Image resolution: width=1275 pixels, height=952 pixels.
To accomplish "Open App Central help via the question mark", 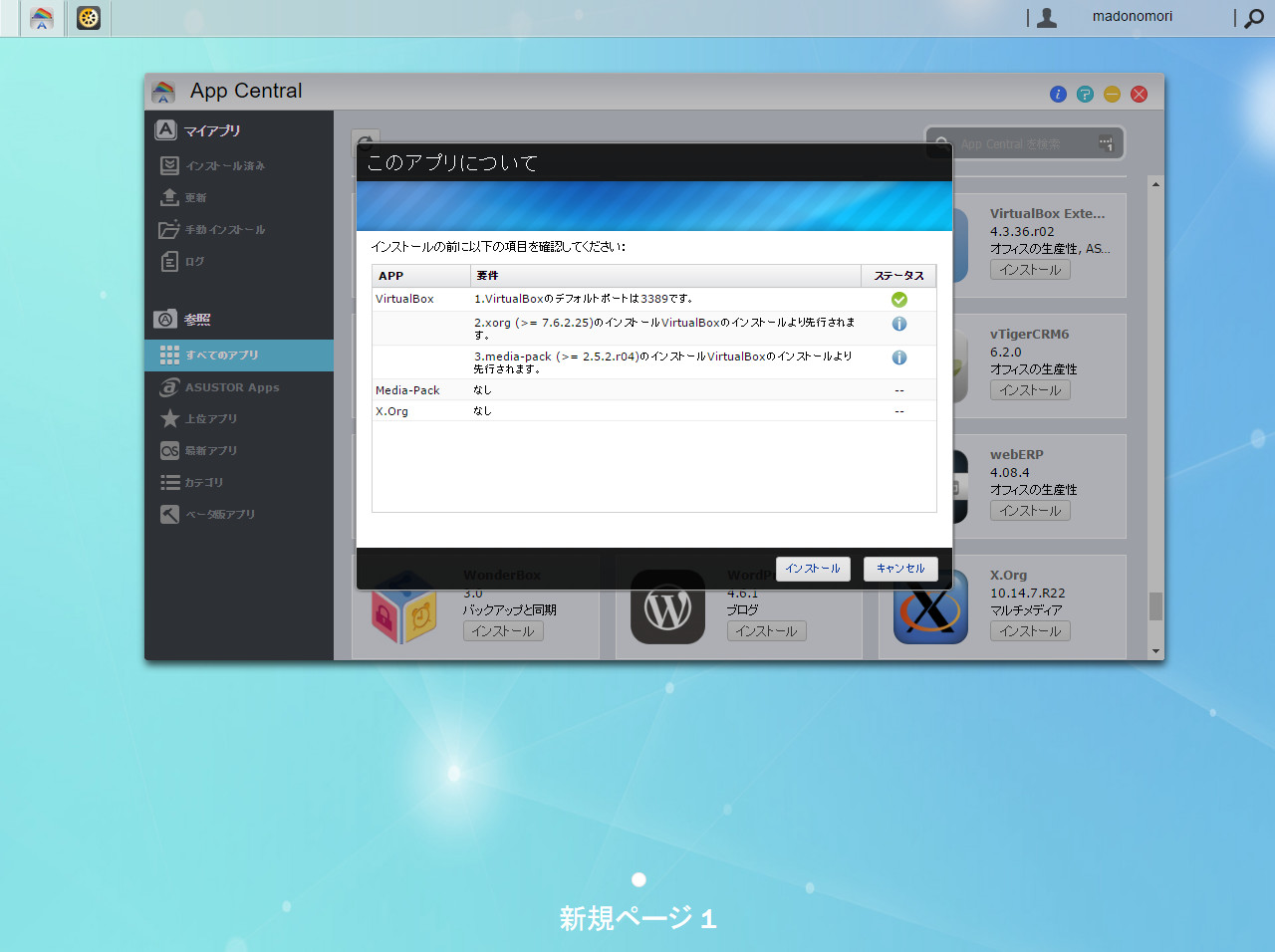I will 1085,94.
